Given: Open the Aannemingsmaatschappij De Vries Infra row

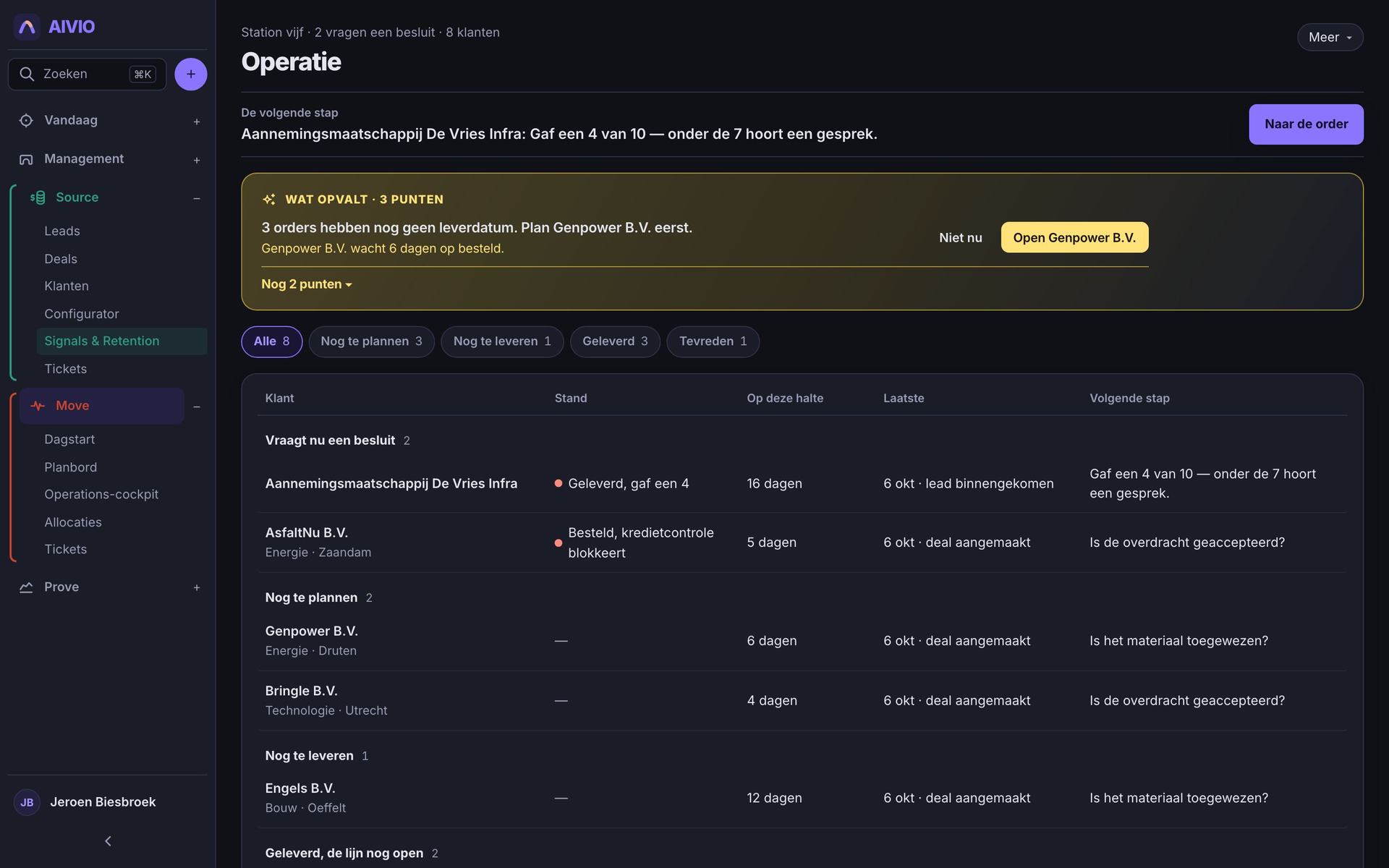Looking at the screenshot, I should (x=802, y=484).
